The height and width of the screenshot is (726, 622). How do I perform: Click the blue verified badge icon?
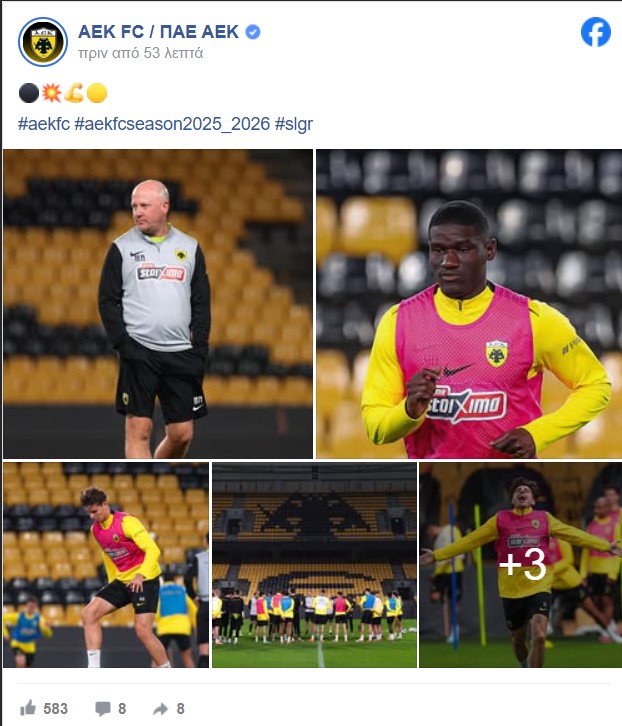(253, 32)
